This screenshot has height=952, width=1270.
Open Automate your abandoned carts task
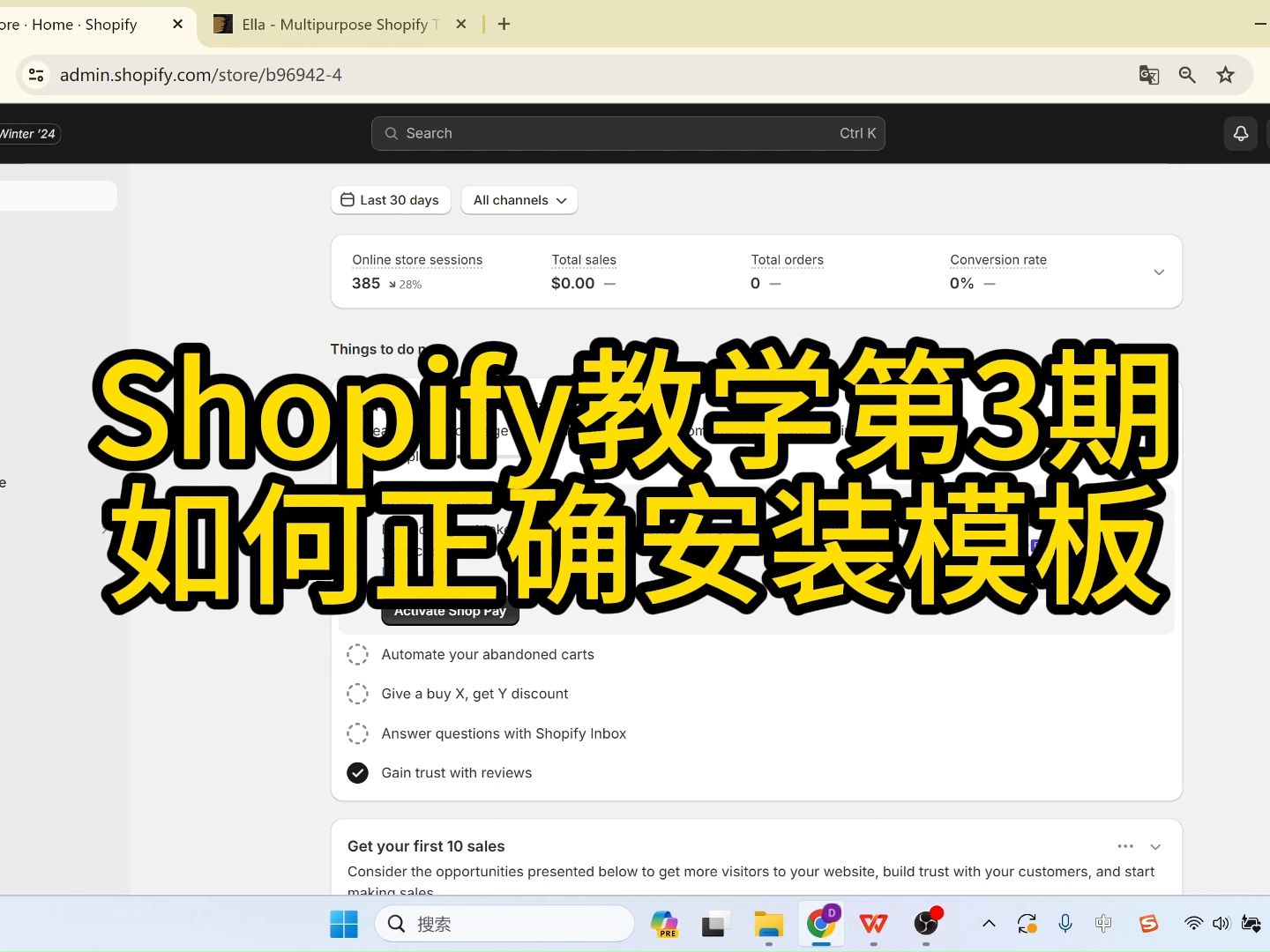coord(488,655)
